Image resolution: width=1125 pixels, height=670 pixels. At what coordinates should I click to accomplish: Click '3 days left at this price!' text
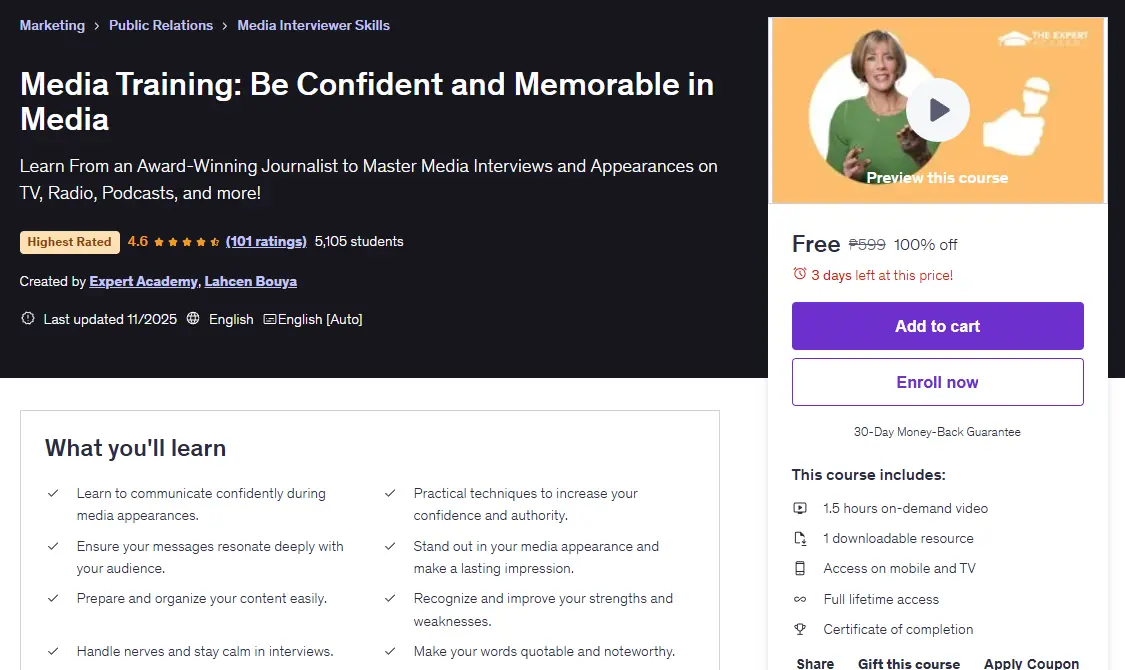(882, 275)
